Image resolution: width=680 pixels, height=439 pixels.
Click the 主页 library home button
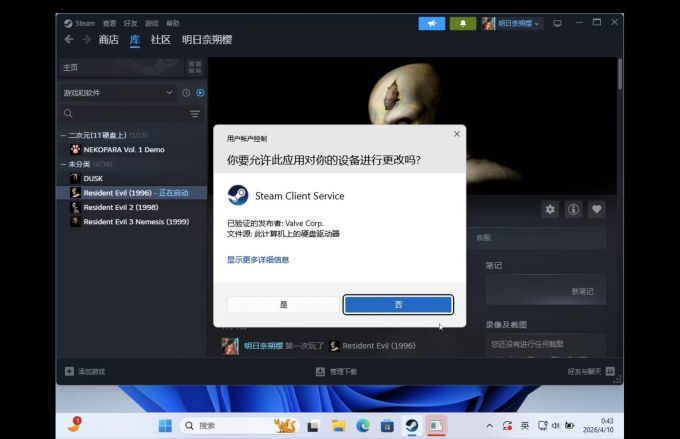121,67
